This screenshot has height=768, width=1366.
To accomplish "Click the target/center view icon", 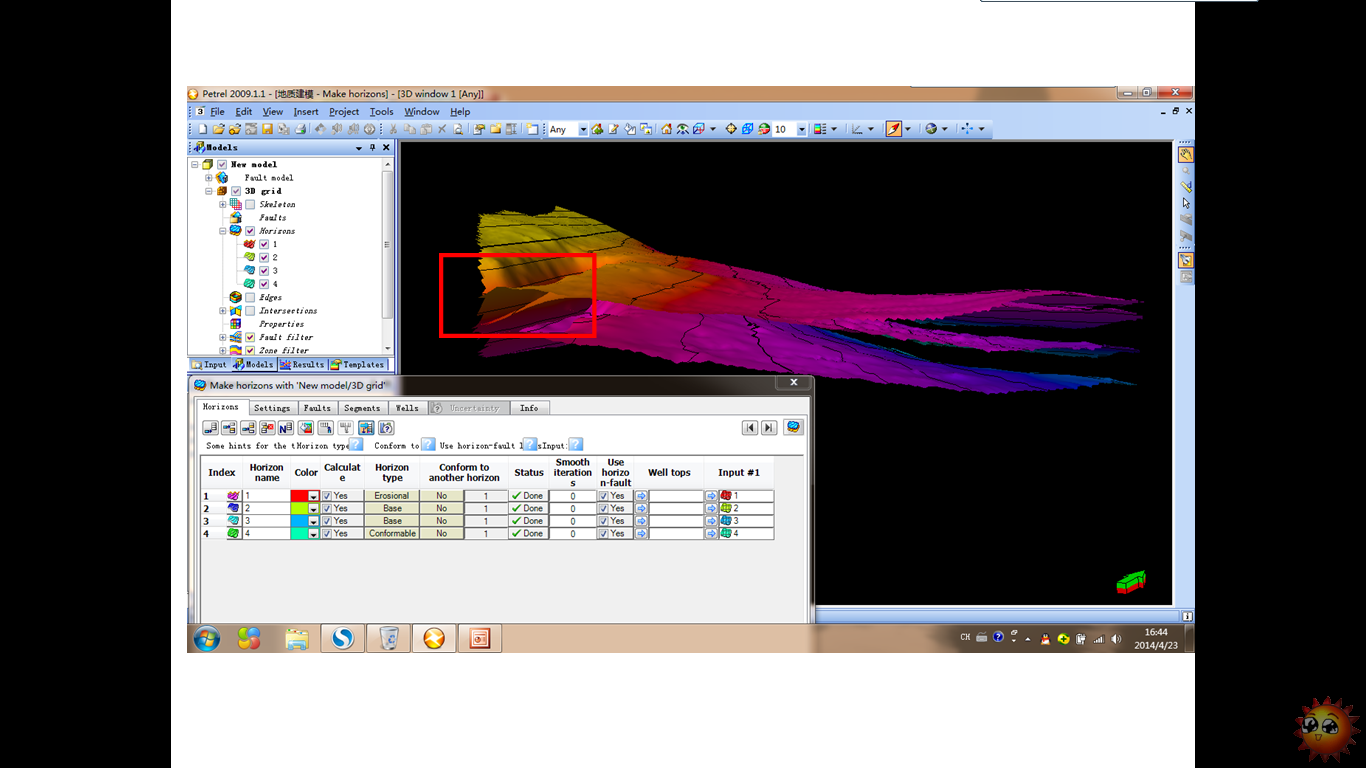I will pos(731,129).
